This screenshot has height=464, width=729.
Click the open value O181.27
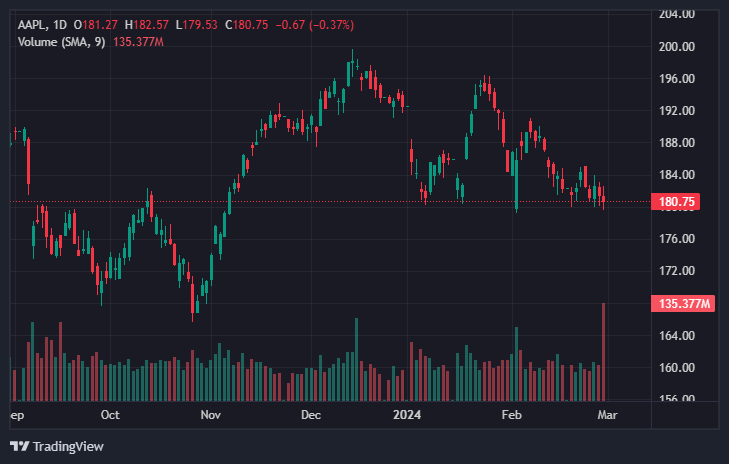point(95,25)
